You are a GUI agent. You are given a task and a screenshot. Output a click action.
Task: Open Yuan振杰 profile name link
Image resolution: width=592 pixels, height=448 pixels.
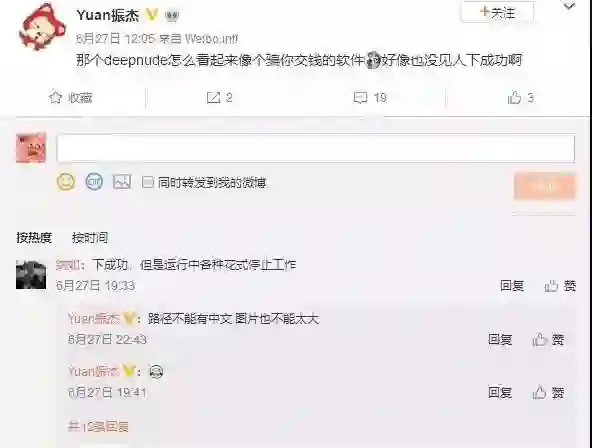pyautogui.click(x=108, y=15)
